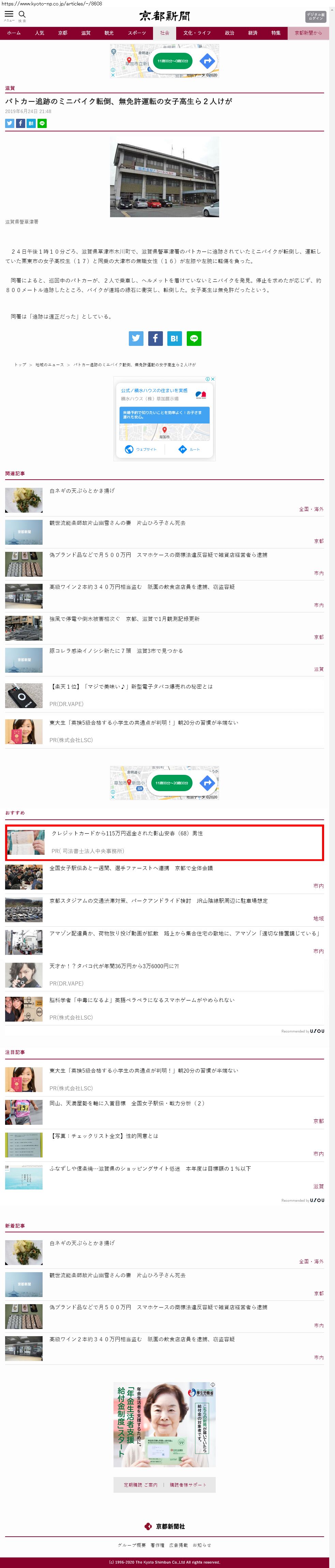Click the ルート button in 積水ハウス ad
This screenshot has height=1568, width=335.
pos(189,450)
